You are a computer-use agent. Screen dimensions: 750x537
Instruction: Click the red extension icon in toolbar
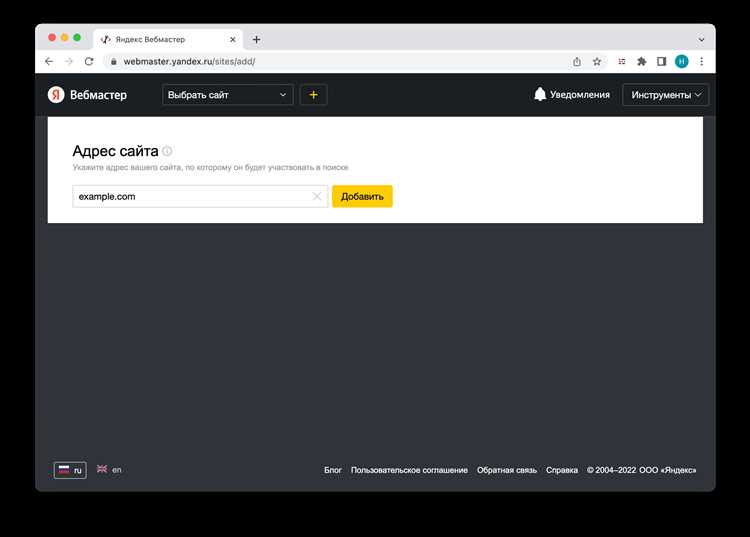click(622, 62)
